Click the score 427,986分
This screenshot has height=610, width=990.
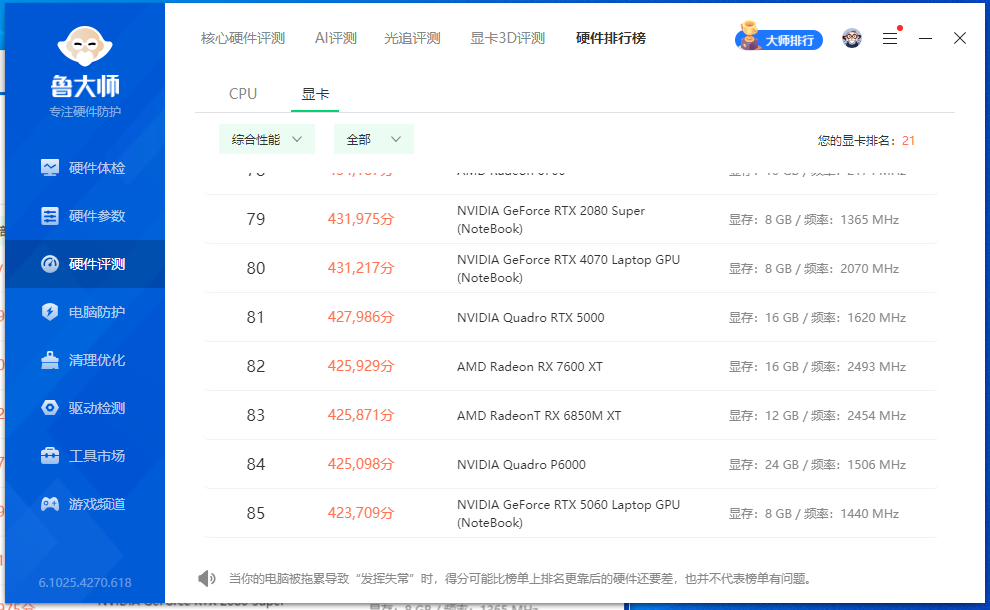click(361, 317)
